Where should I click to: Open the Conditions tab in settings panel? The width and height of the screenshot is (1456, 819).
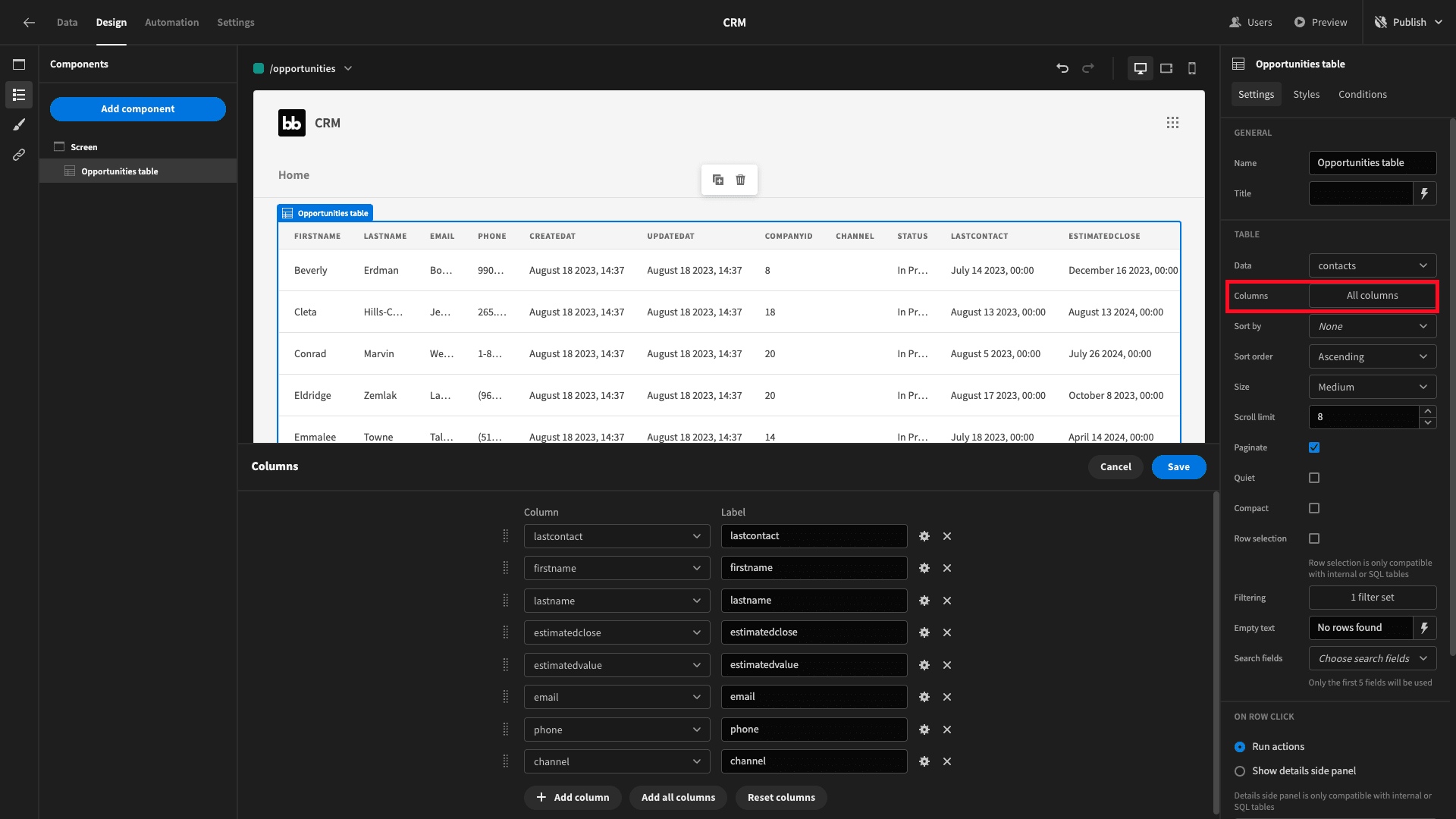tap(1362, 94)
